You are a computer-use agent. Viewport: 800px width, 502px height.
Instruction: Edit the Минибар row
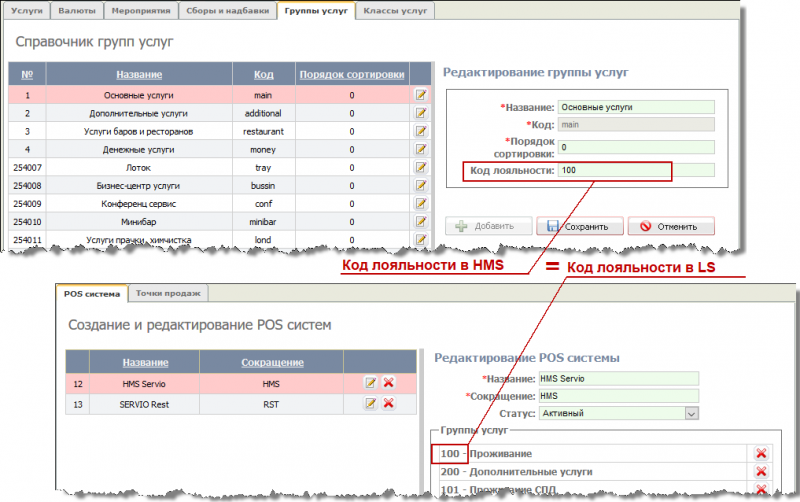(420, 221)
